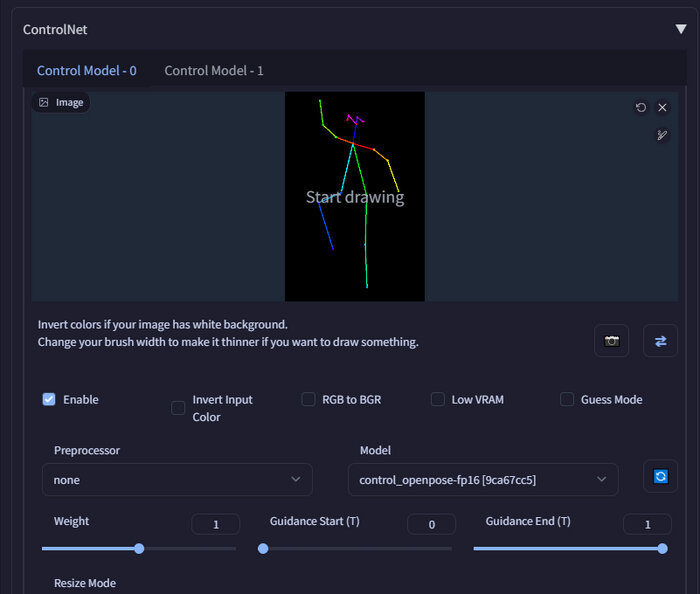This screenshot has width=700, height=594.
Task: Check the RGB to BGR checkbox
Action: (x=308, y=399)
